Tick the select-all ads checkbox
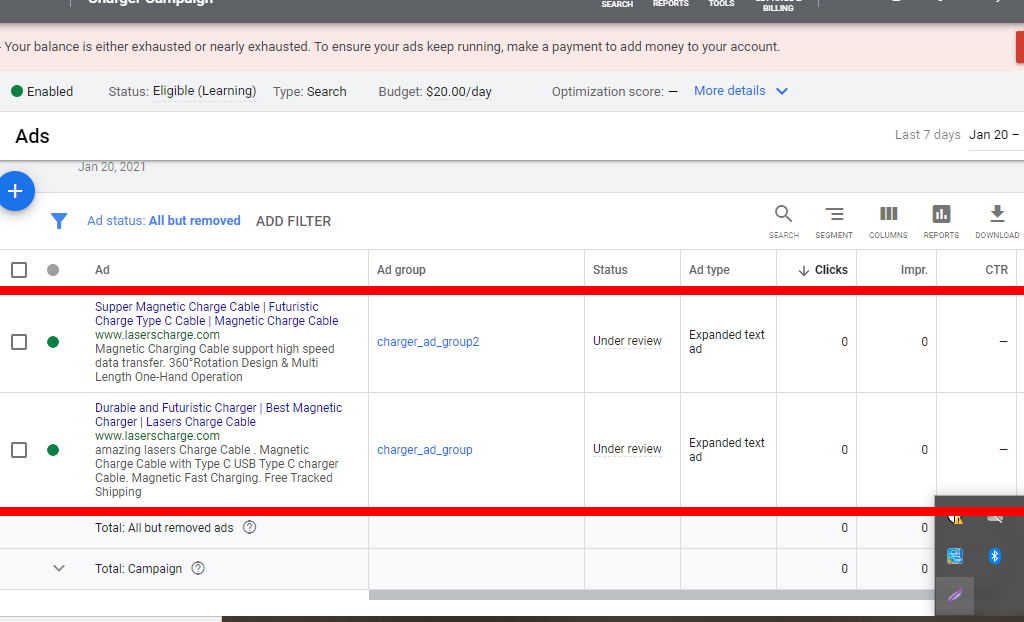This screenshot has width=1024, height=622. coord(19,270)
